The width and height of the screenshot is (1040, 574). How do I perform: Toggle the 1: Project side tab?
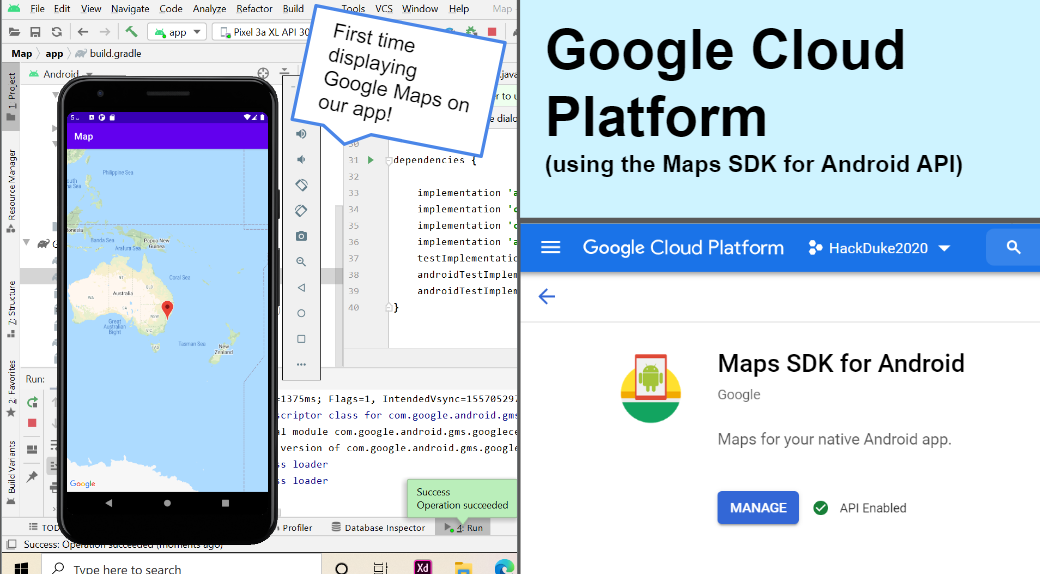click(11, 97)
